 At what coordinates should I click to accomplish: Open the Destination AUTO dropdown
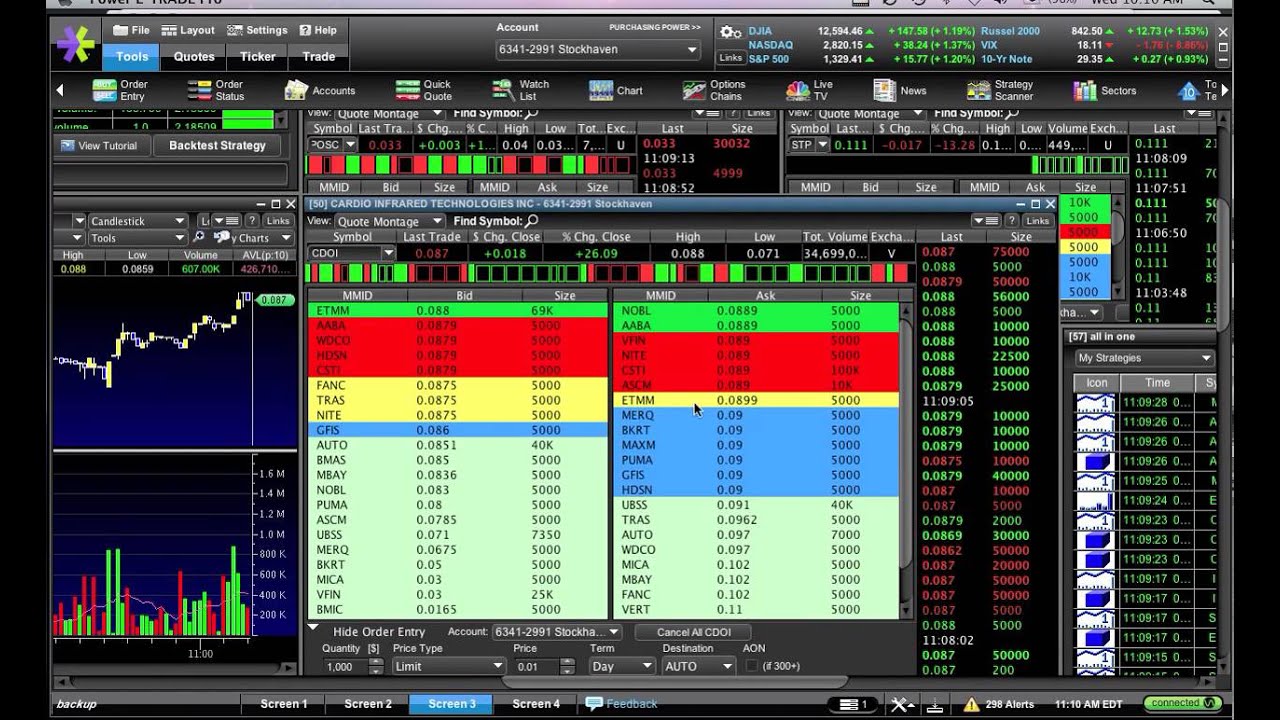tap(697, 666)
